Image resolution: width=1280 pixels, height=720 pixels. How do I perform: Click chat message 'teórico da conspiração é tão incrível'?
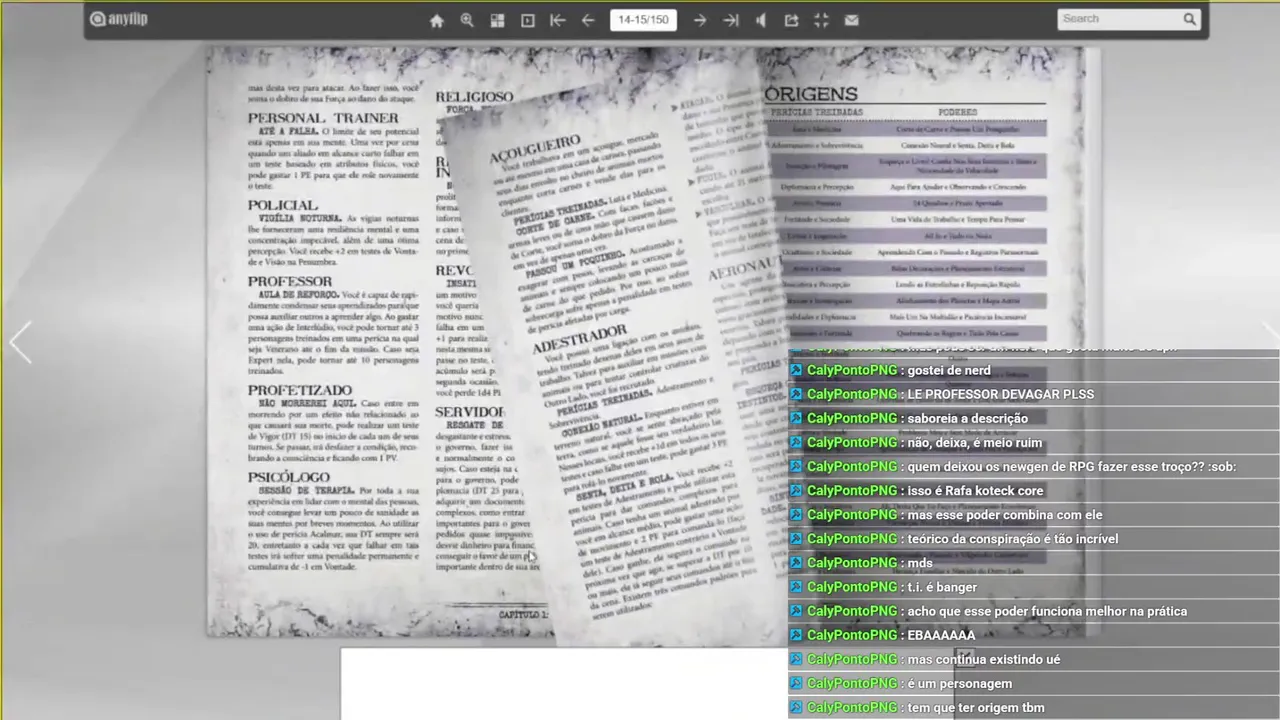(1012, 538)
